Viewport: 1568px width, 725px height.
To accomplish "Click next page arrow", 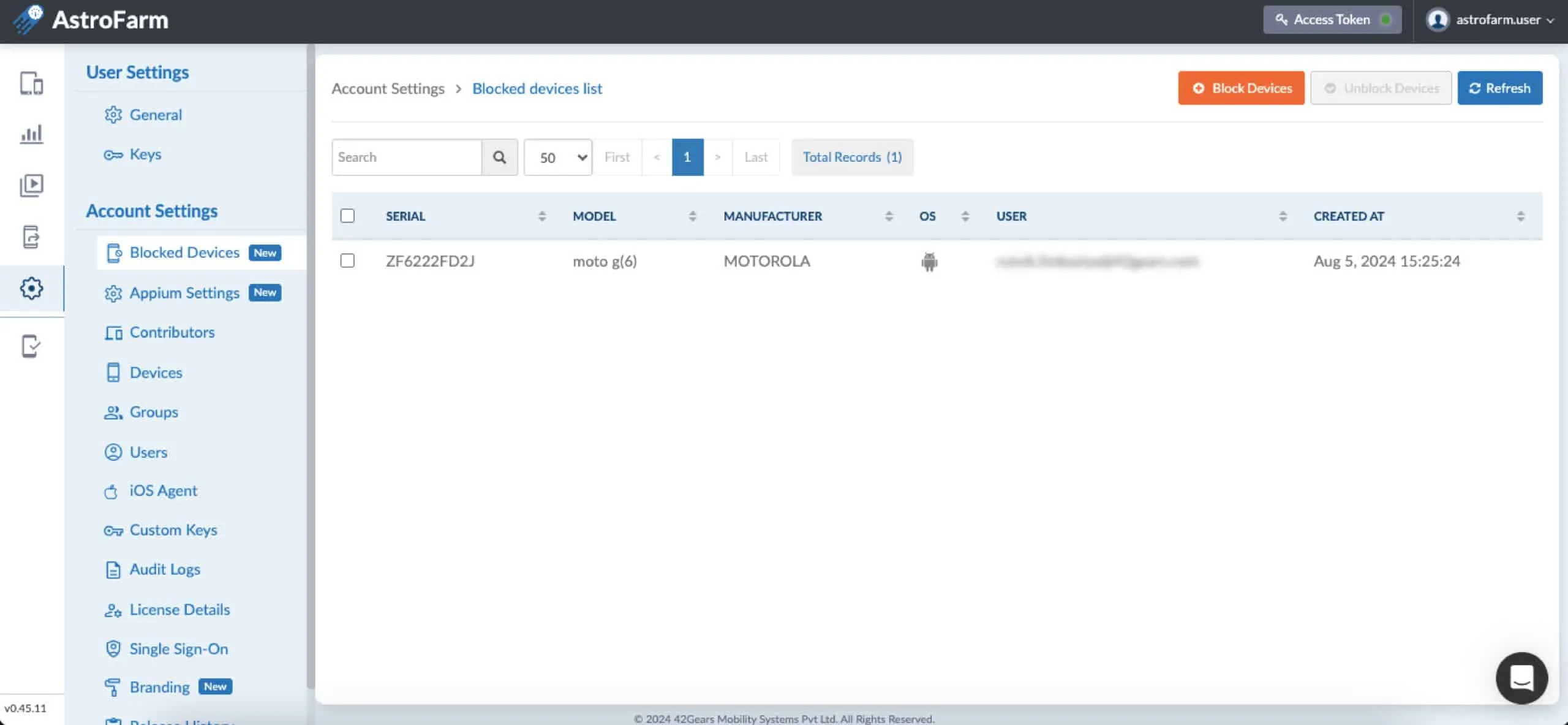I will [718, 158].
